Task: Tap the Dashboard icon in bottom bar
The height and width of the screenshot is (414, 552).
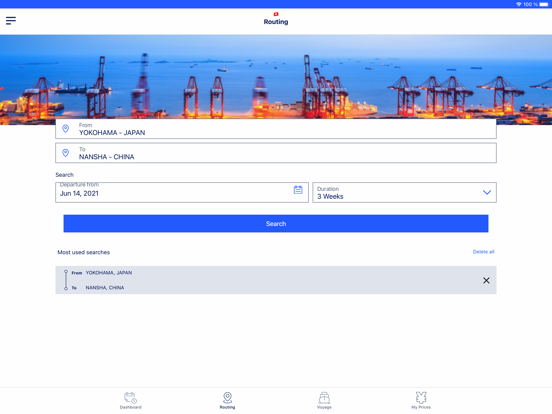Action: click(130, 398)
